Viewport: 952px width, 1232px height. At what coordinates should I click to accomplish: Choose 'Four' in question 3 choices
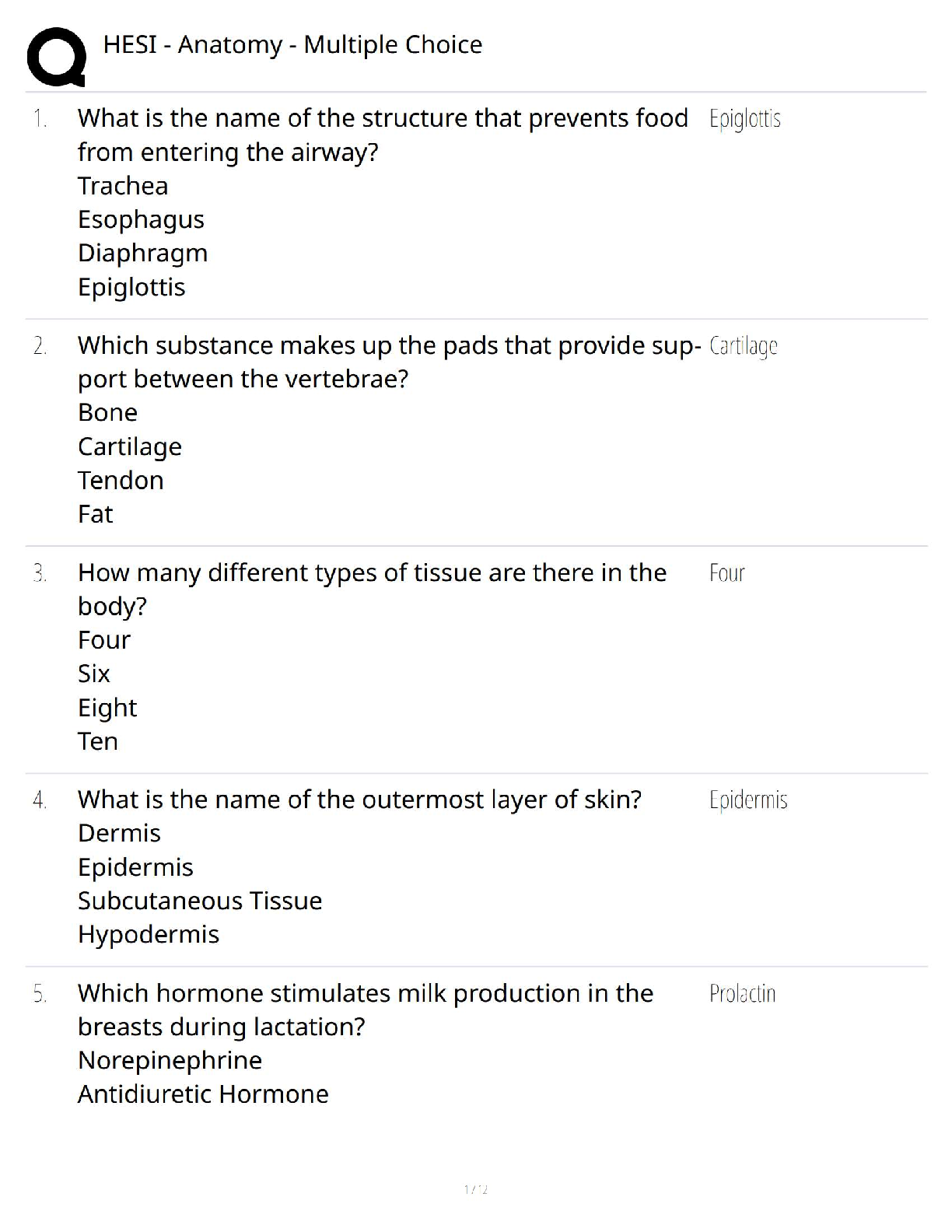coord(104,640)
